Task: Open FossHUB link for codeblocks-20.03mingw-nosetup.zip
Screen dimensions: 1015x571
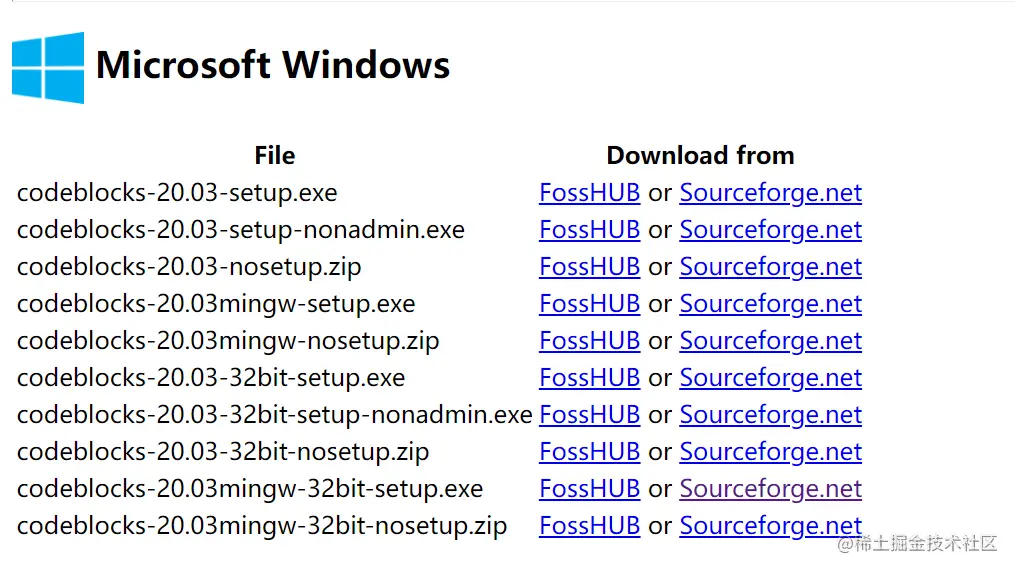Action: coord(590,341)
